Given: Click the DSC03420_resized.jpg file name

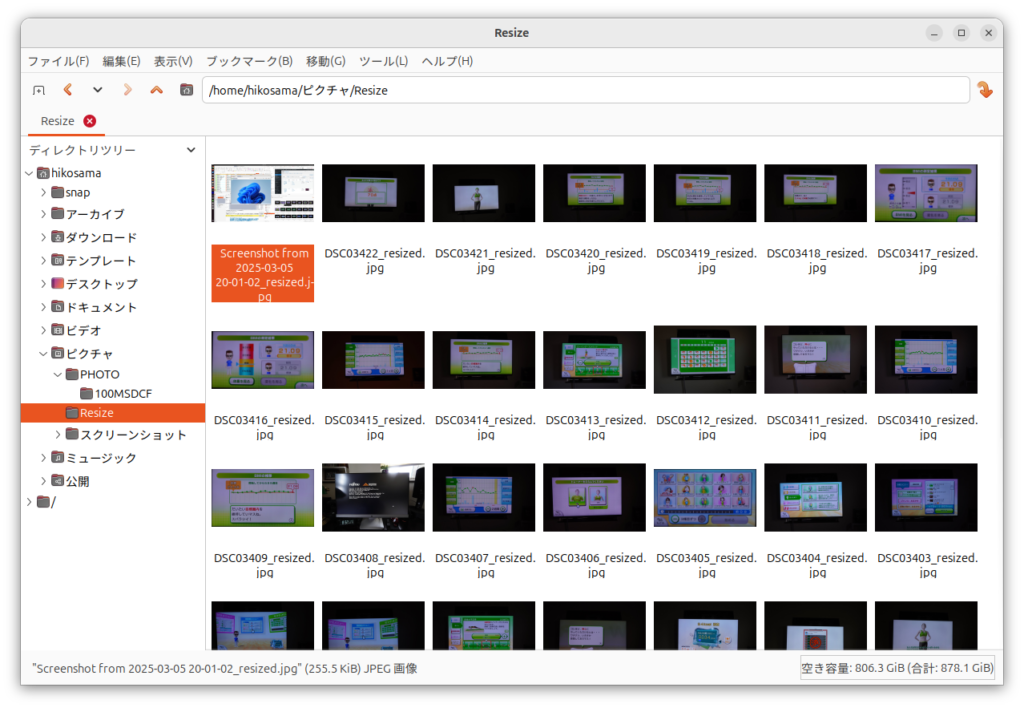Looking at the screenshot, I should [x=596, y=261].
